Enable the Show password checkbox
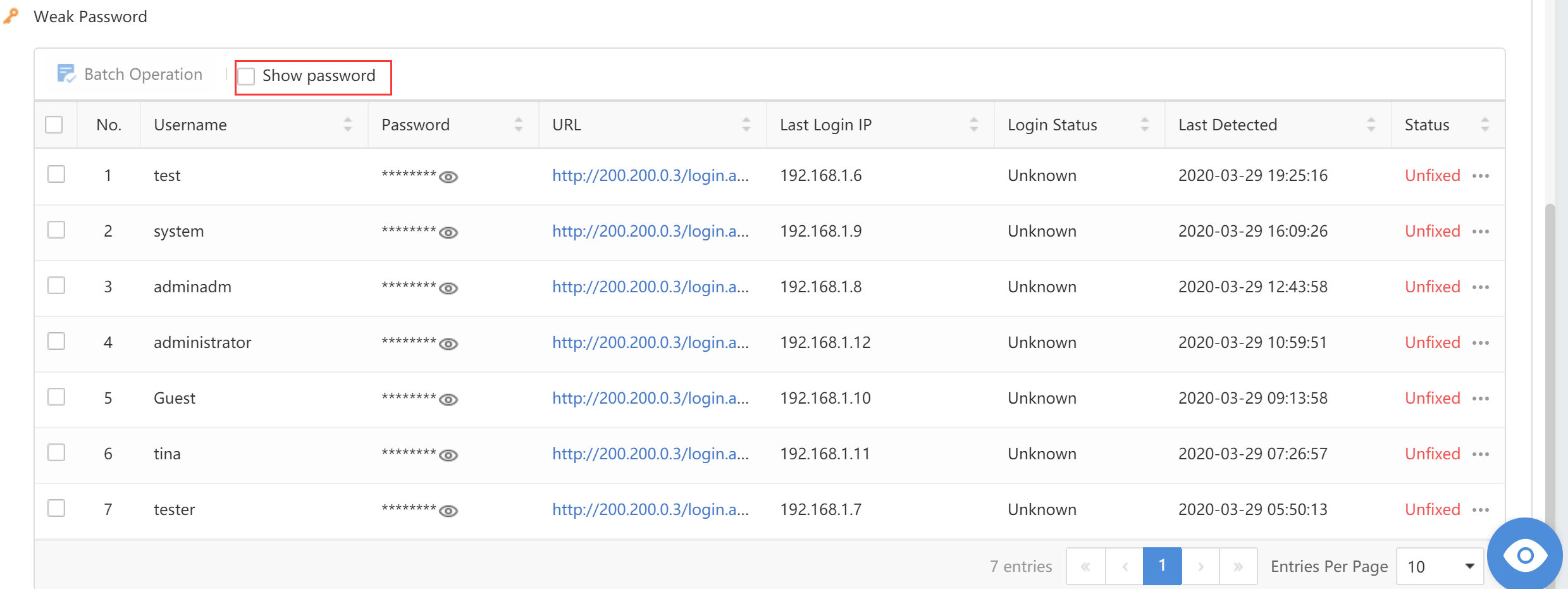This screenshot has height=589, width=1568. click(246, 77)
